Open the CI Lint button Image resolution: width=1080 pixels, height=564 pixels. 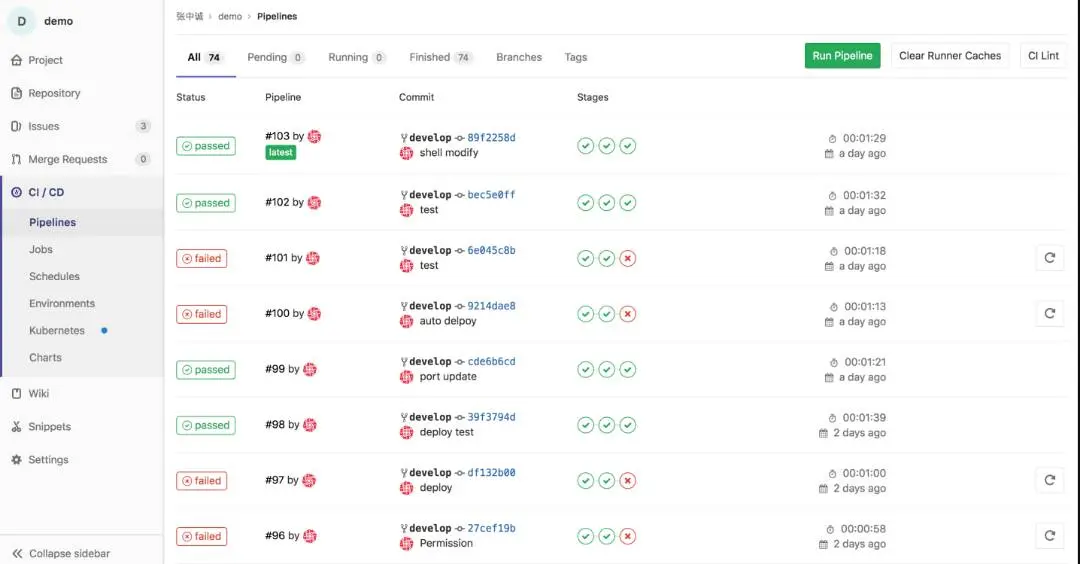(x=1043, y=56)
